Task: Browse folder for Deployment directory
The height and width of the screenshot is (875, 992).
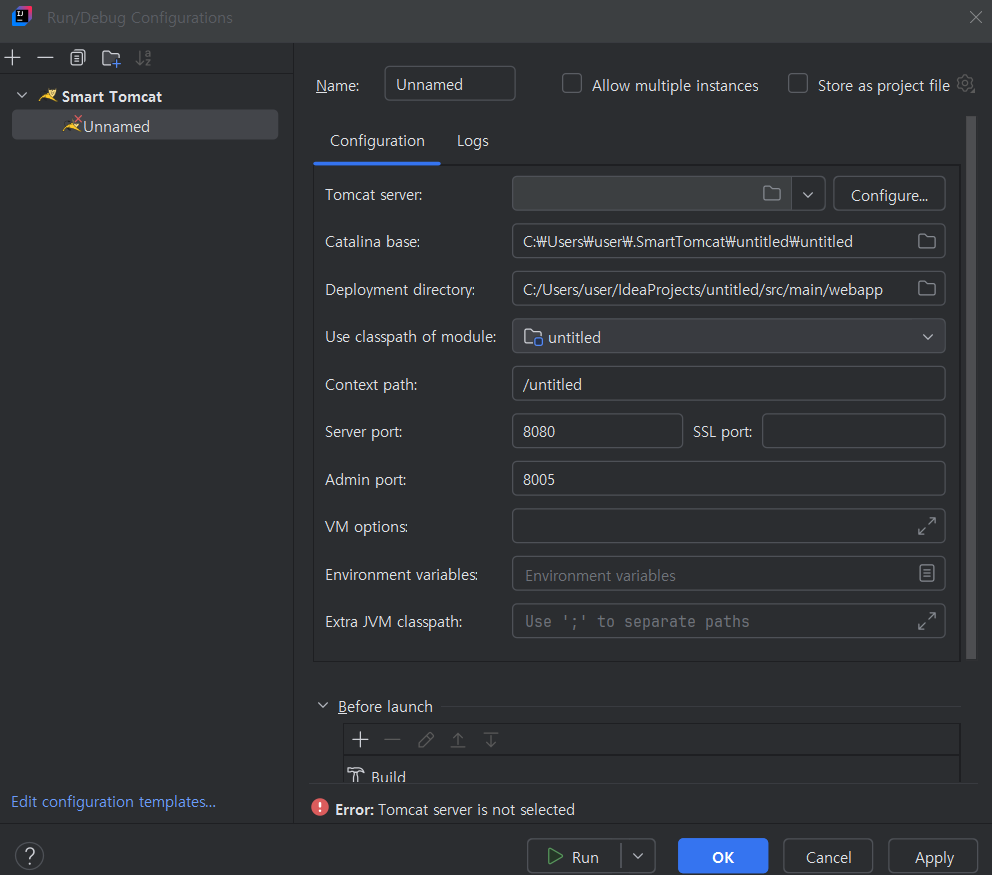Action: (x=927, y=289)
